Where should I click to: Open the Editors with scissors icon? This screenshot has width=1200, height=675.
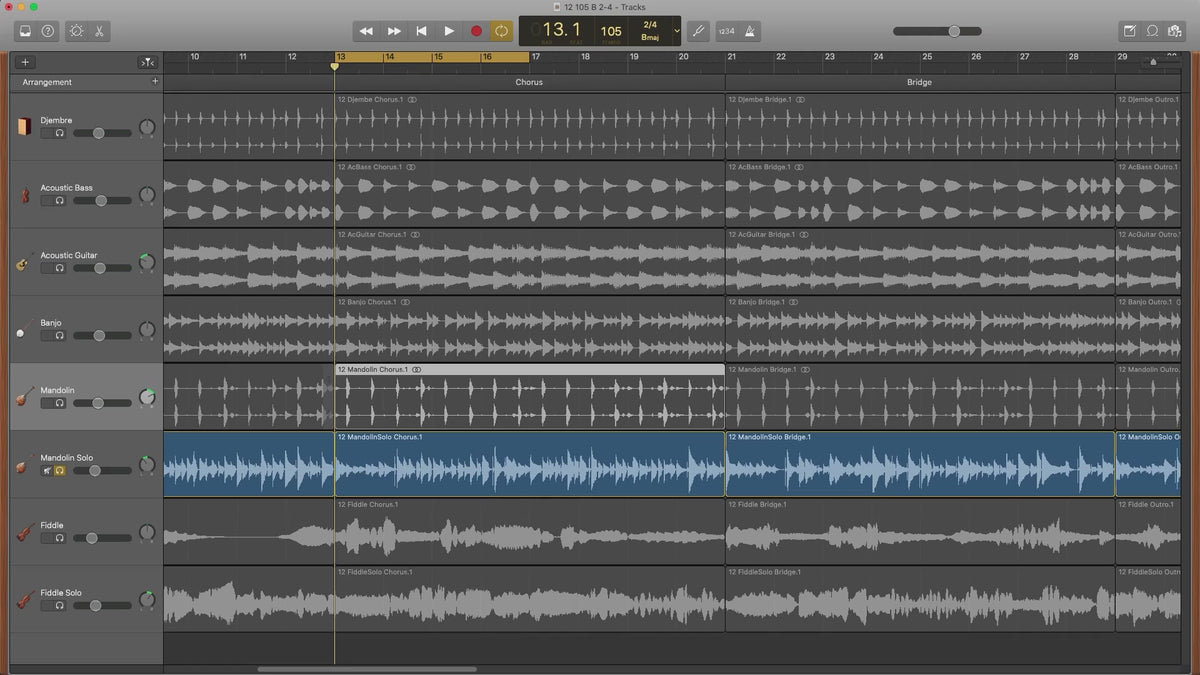click(x=100, y=31)
